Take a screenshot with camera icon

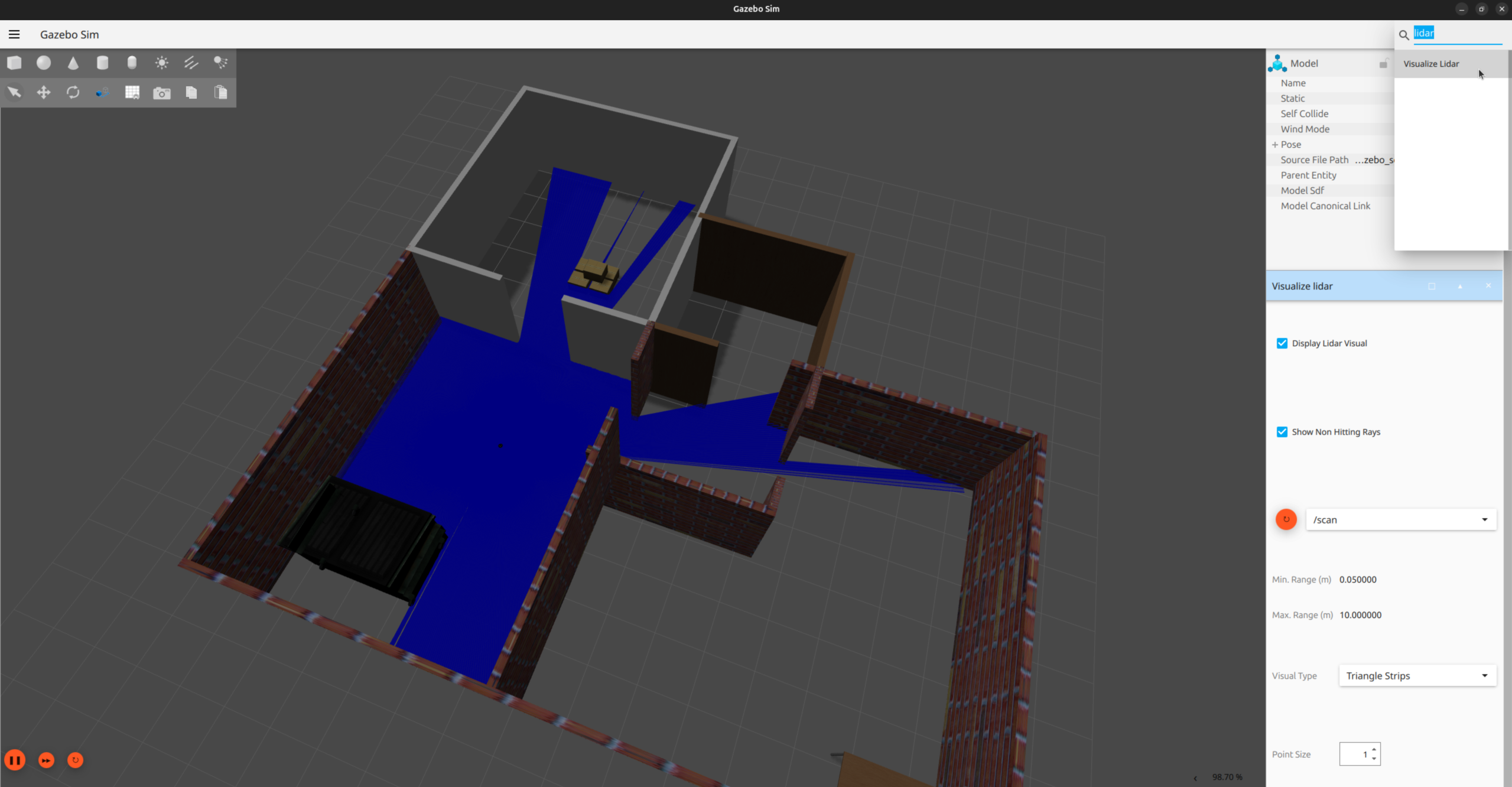161,93
